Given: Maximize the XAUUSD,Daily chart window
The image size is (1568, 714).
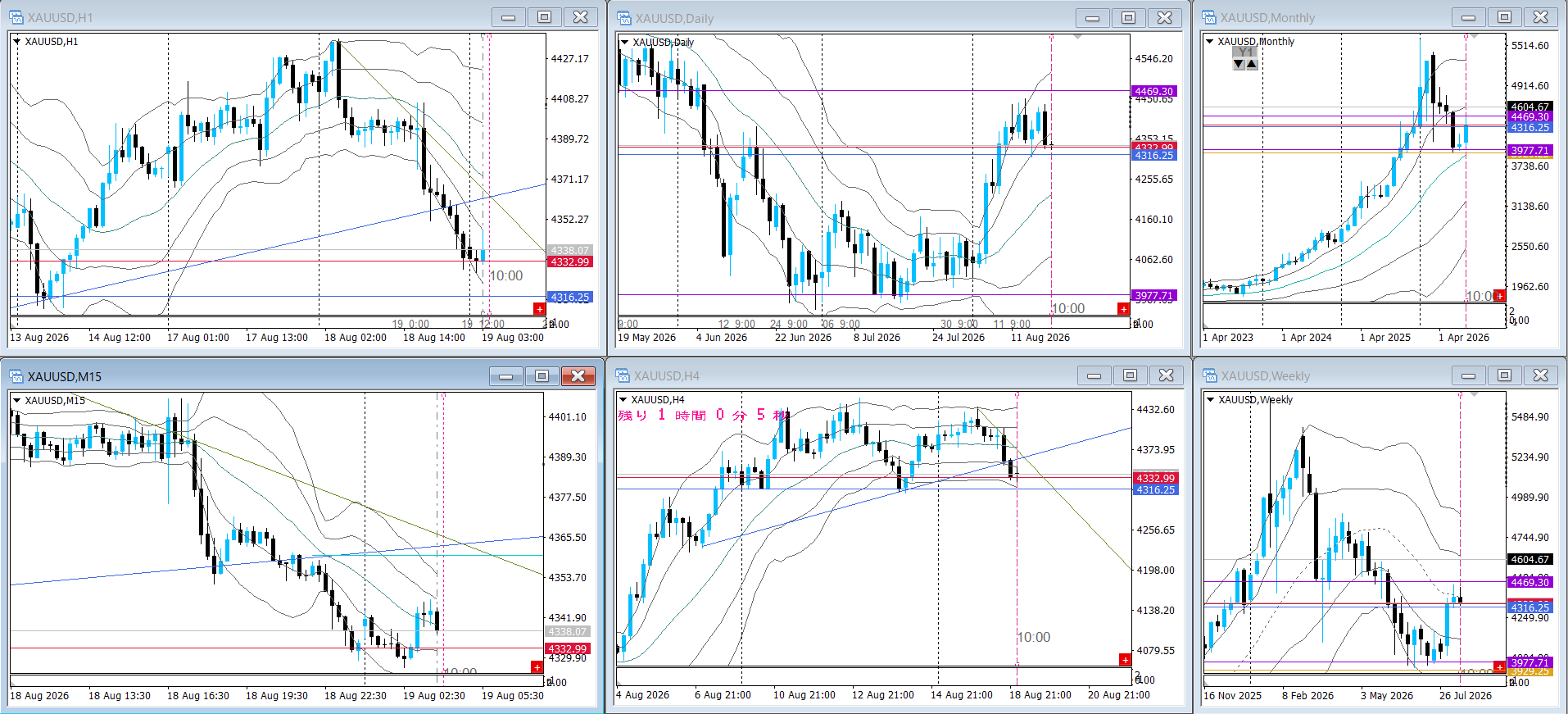Looking at the screenshot, I should 1128,18.
